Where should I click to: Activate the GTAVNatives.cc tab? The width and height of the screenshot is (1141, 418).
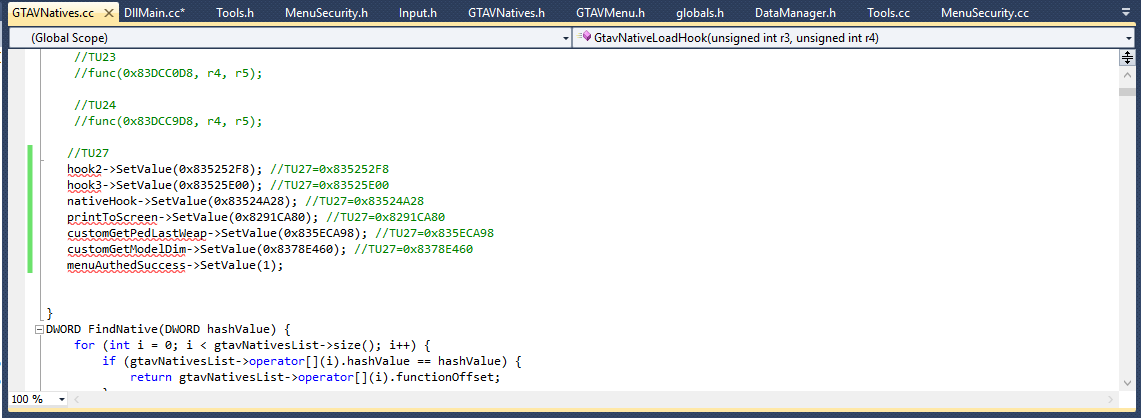52,13
